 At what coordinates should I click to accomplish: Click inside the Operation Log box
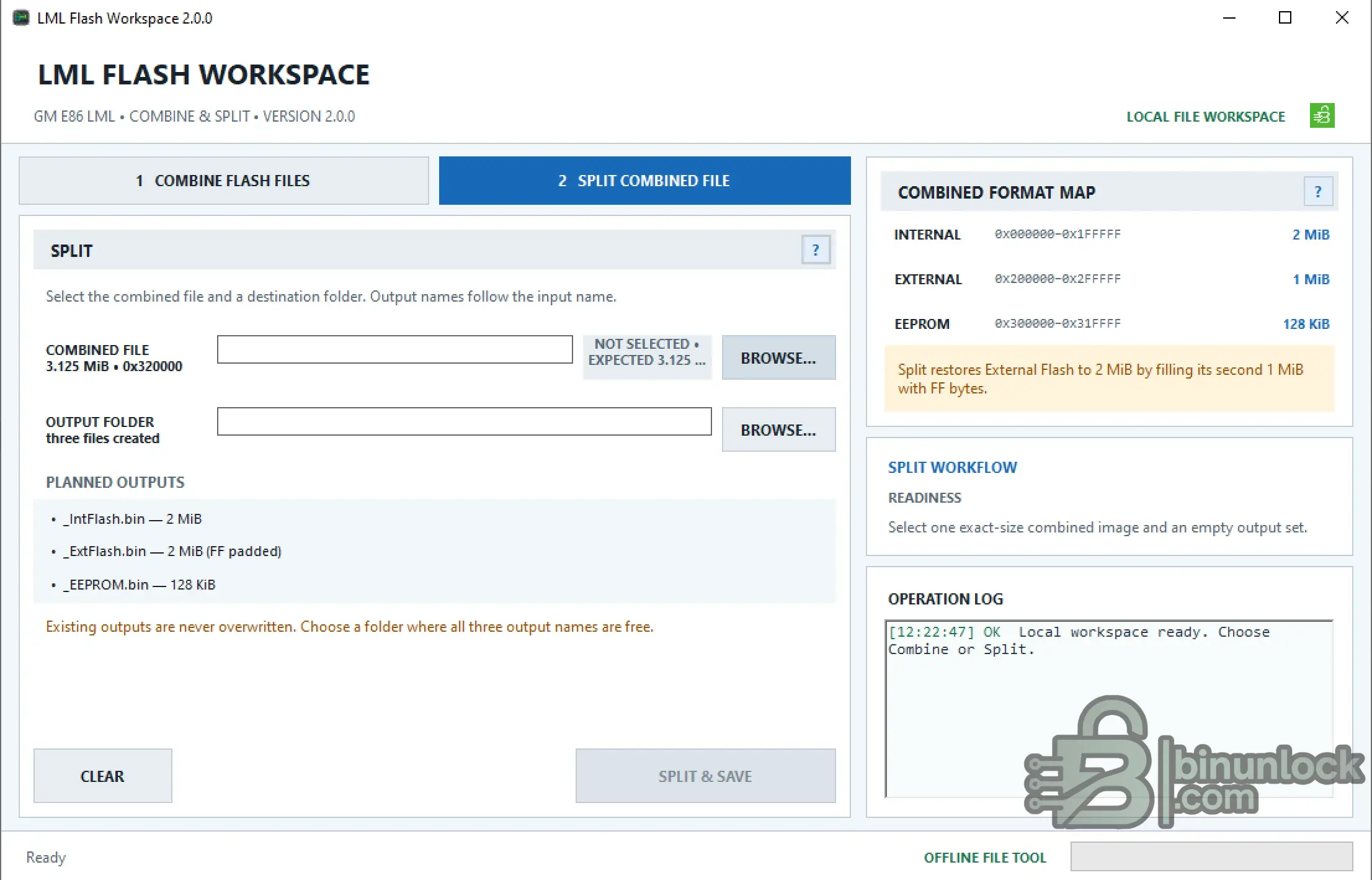coord(1109,709)
